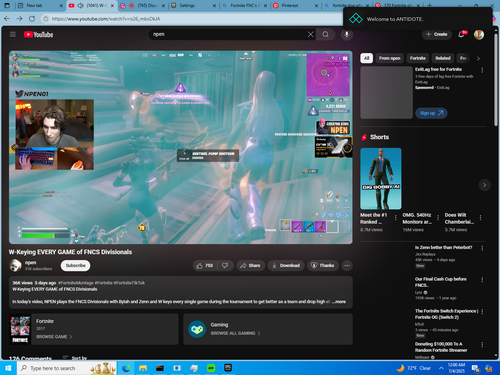Open the comments Sort by dropdown

coord(75,358)
